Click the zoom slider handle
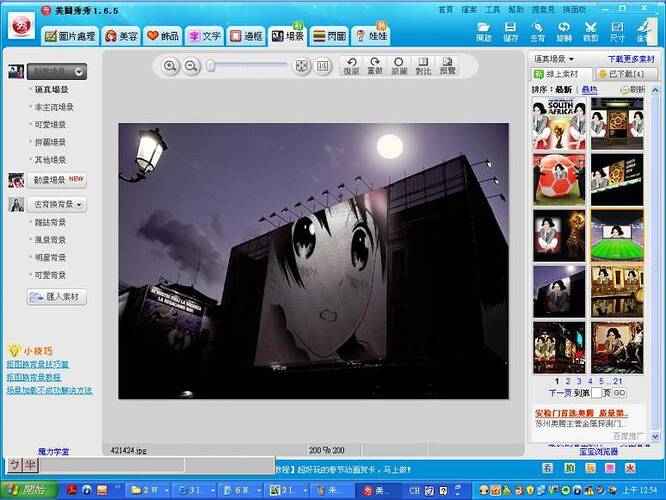666x500 pixels. (x=210, y=66)
